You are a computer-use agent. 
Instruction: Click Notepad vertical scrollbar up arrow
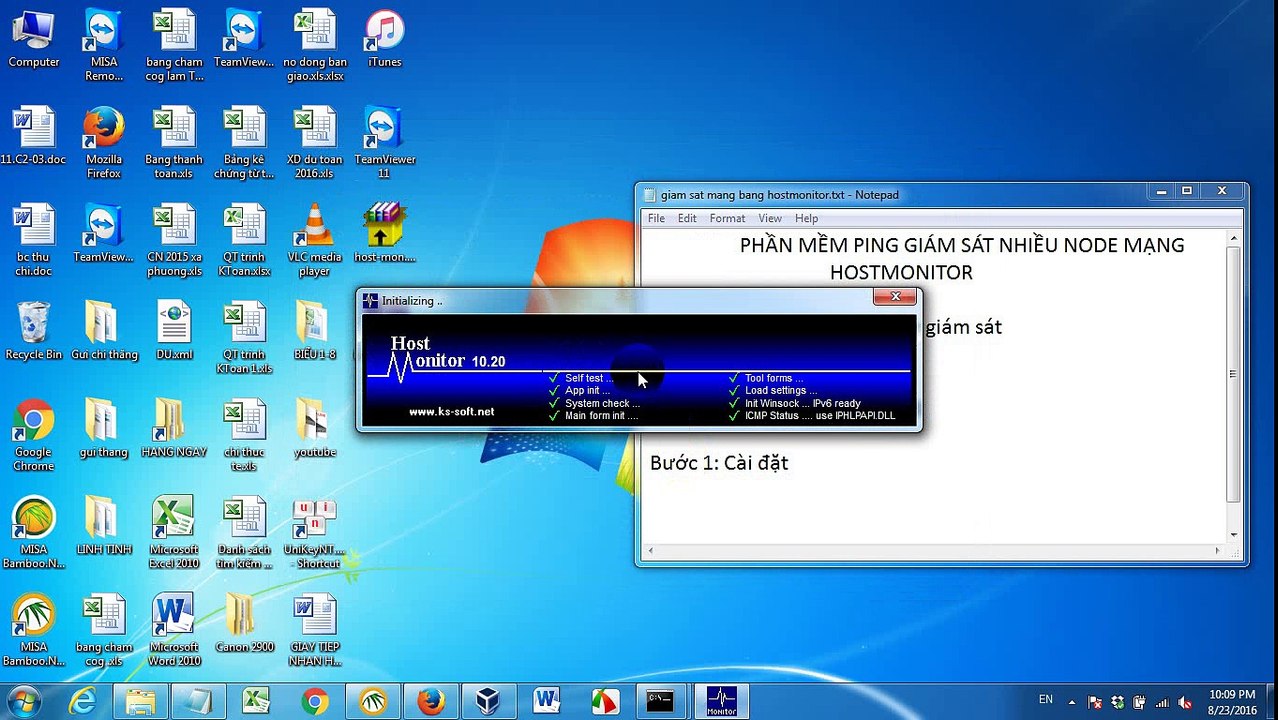pos(1233,238)
